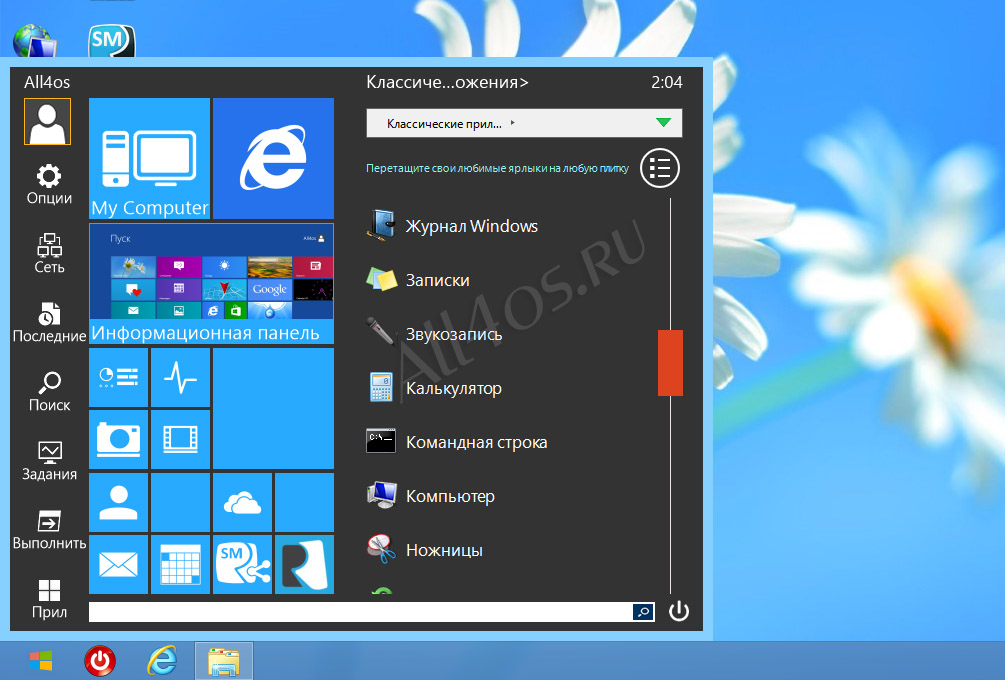Open the film video tile
The width and height of the screenshot is (1005, 680).
pyautogui.click(x=180, y=440)
